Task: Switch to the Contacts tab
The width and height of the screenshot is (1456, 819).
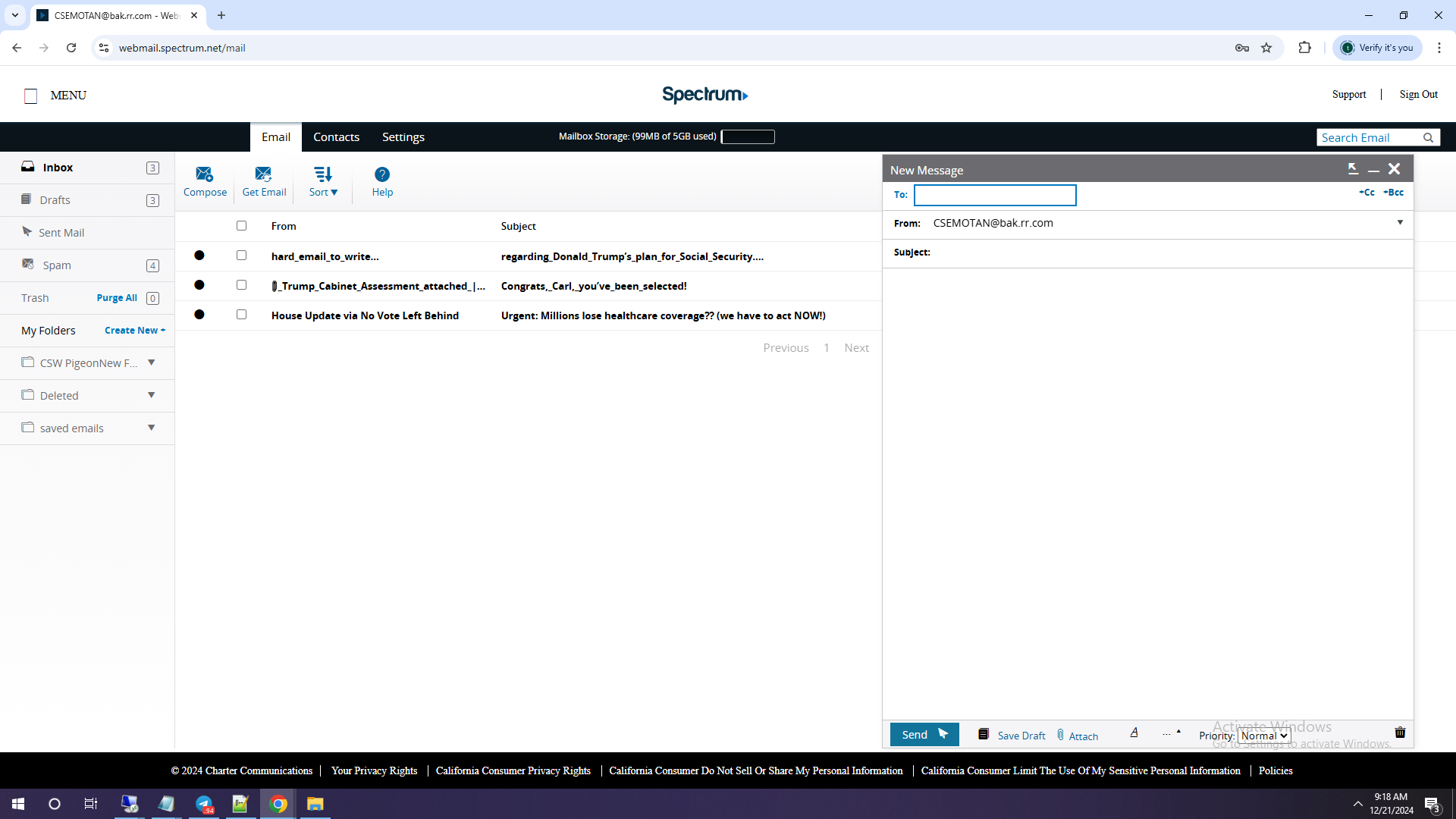Action: [336, 137]
